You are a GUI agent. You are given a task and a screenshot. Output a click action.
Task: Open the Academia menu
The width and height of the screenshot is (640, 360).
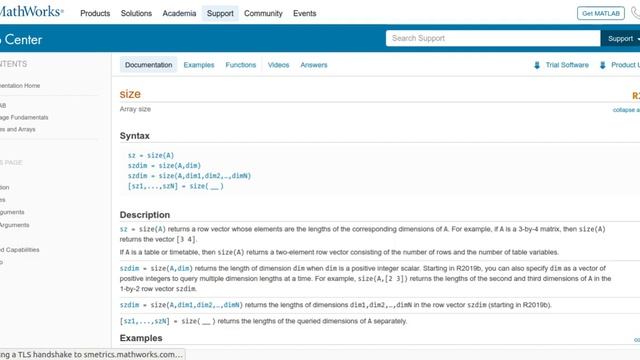coord(179,13)
